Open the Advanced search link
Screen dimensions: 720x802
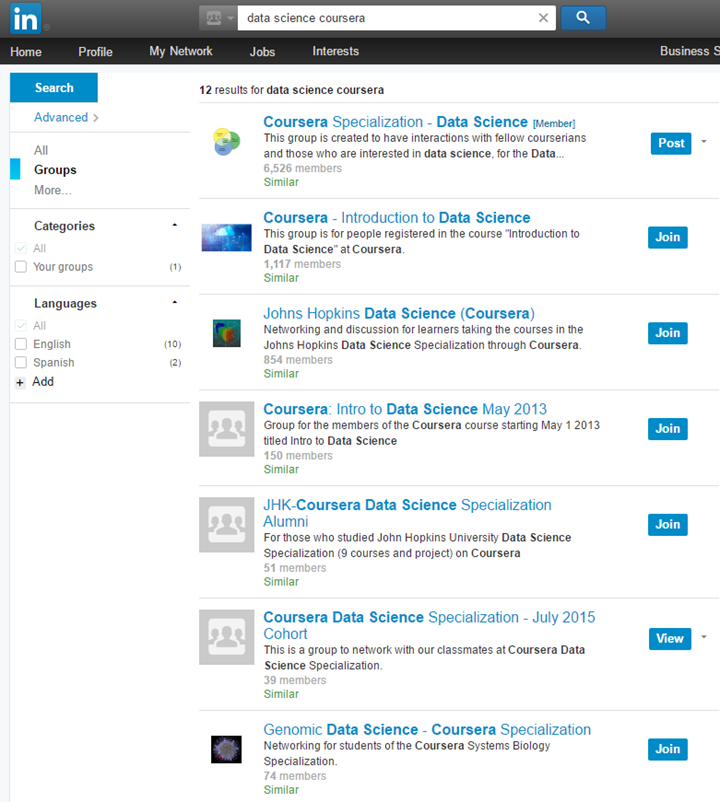(66, 117)
